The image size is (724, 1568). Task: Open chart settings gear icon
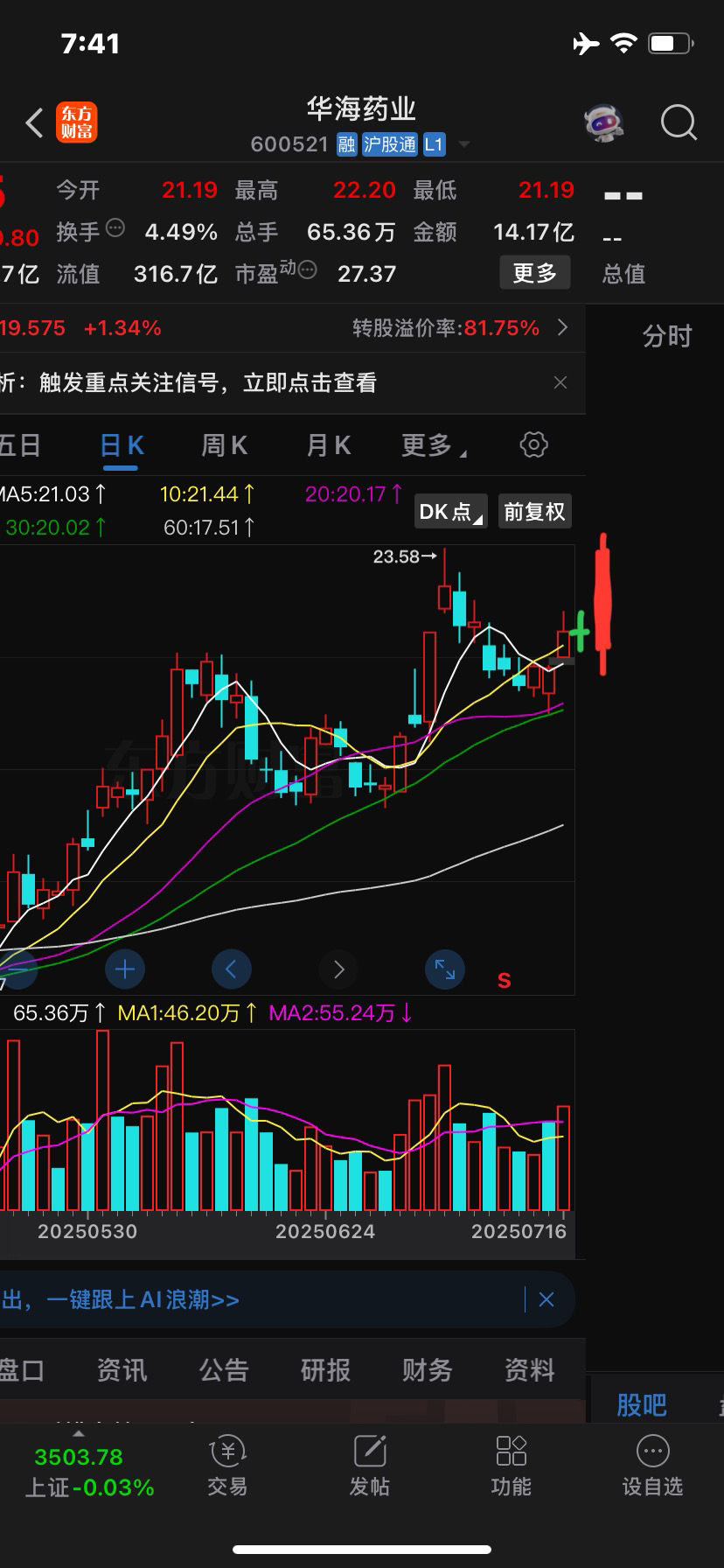pos(533,444)
